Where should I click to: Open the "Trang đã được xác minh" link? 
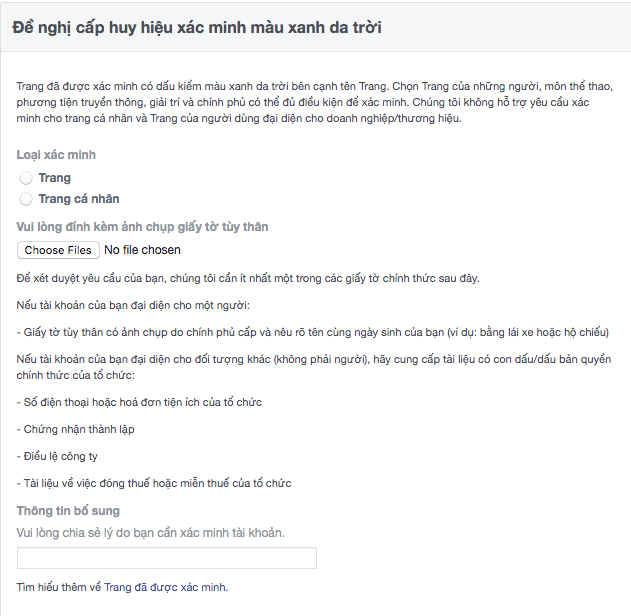pos(165,587)
